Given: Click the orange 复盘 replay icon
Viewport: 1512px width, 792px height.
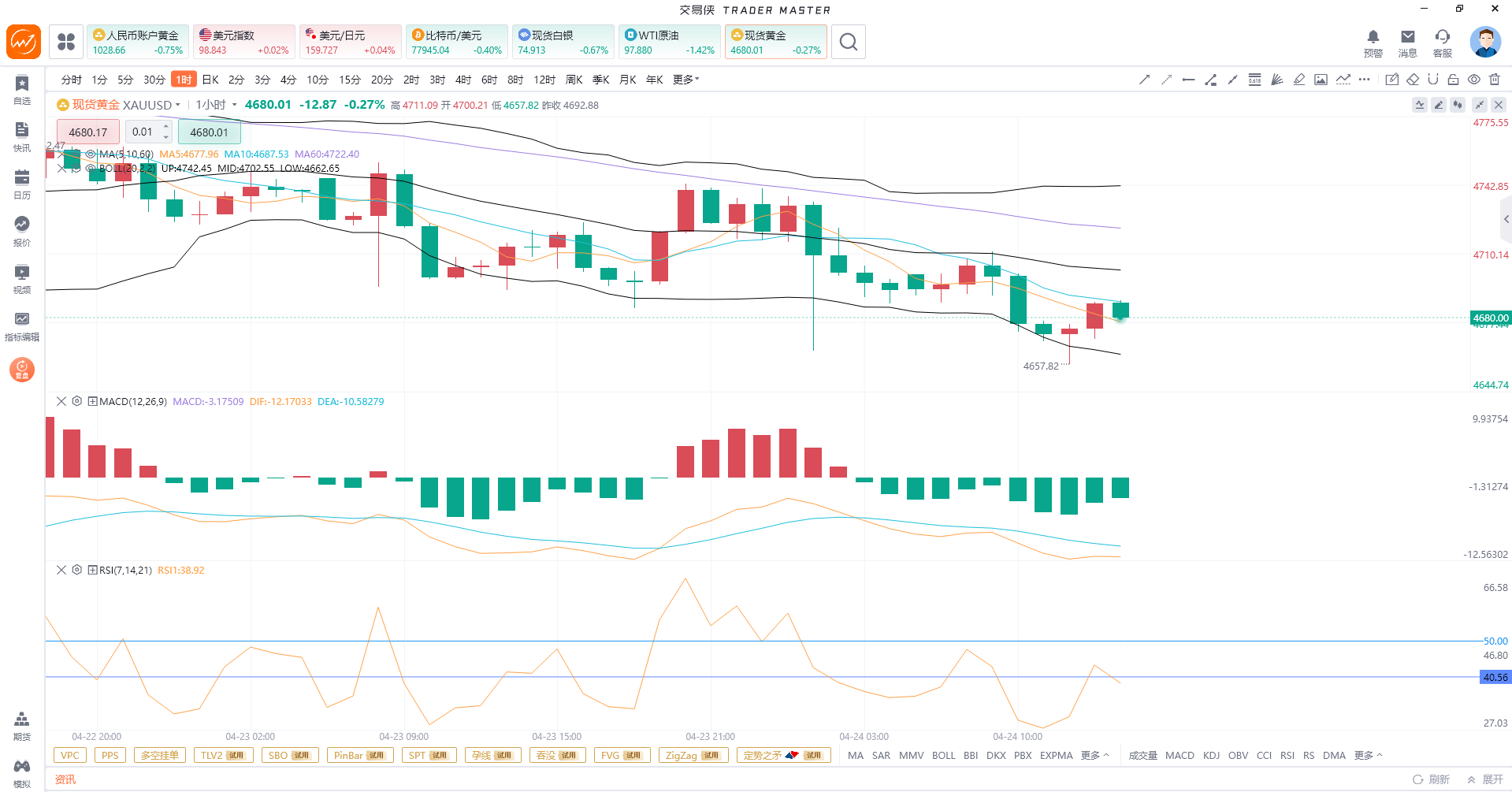Looking at the screenshot, I should [x=22, y=369].
